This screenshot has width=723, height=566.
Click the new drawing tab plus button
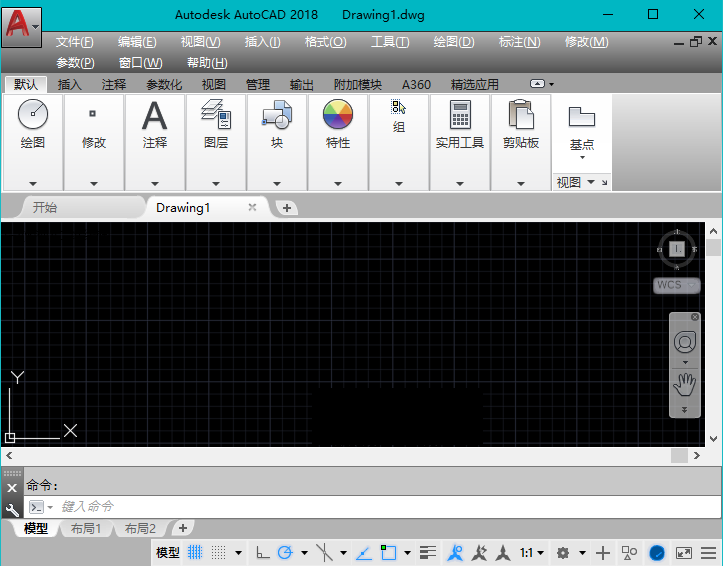coord(287,207)
